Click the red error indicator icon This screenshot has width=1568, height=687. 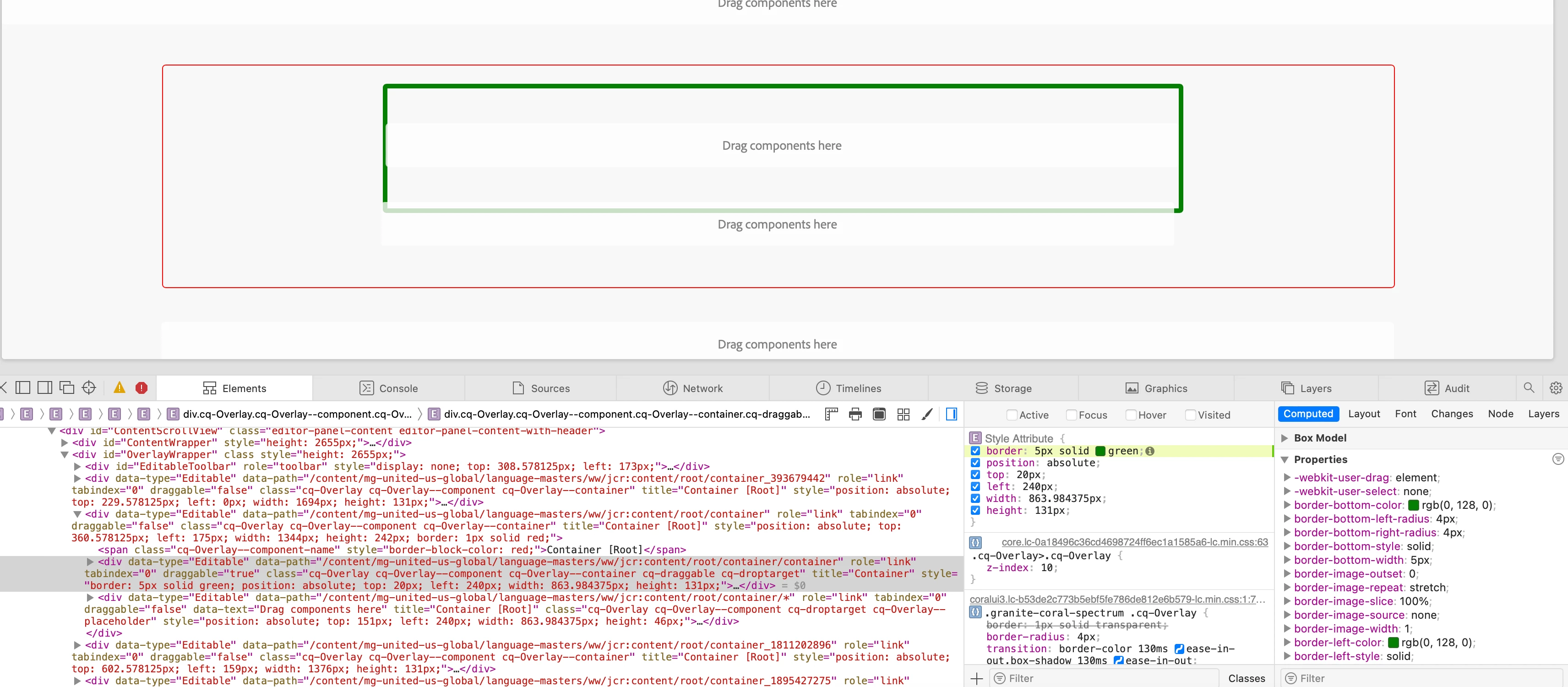click(x=141, y=387)
